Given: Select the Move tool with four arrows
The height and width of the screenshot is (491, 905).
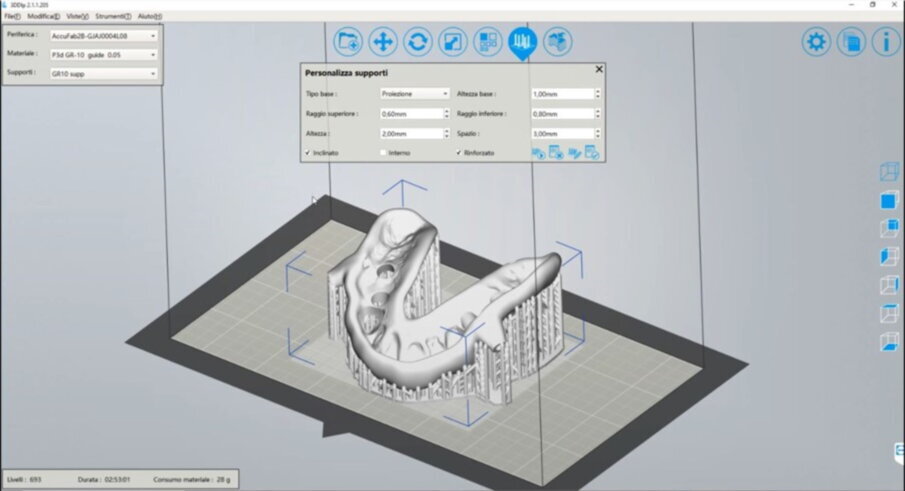Looking at the screenshot, I should point(383,42).
